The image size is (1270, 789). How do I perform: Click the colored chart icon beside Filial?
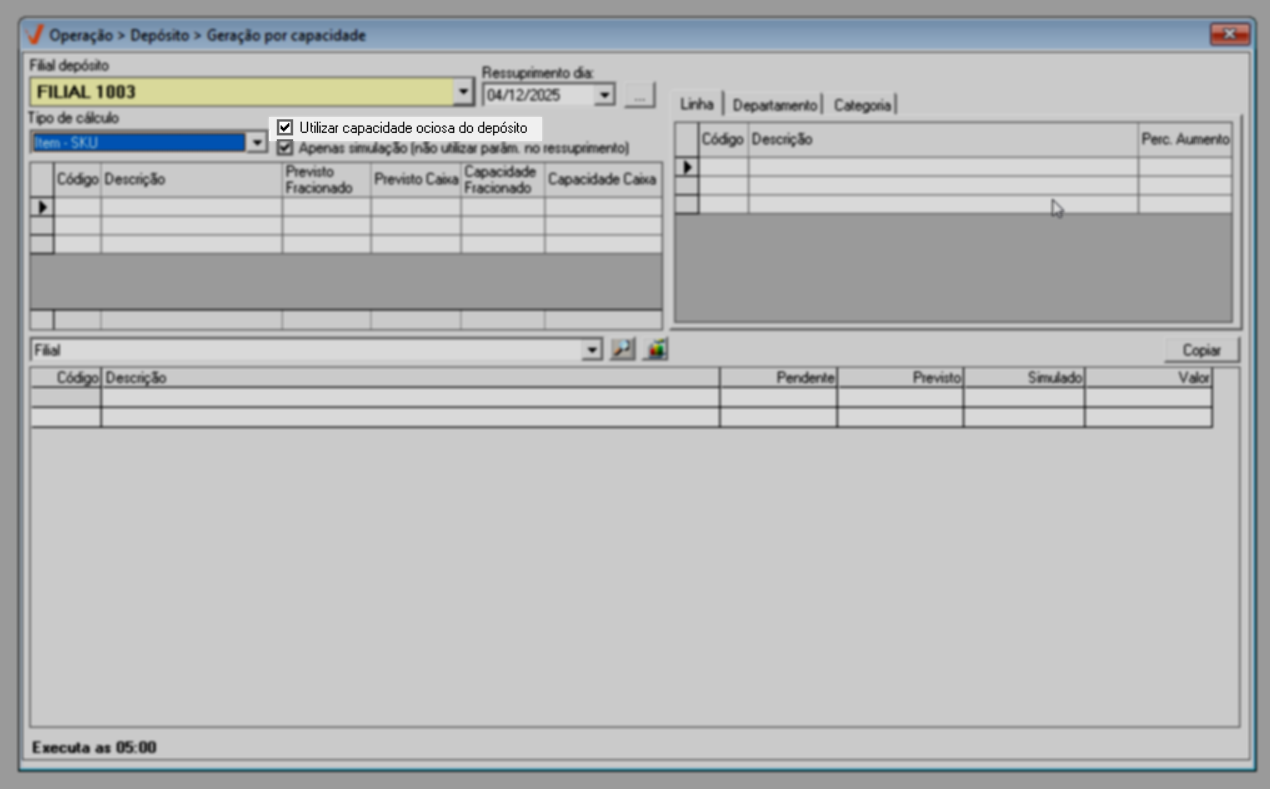(x=656, y=350)
